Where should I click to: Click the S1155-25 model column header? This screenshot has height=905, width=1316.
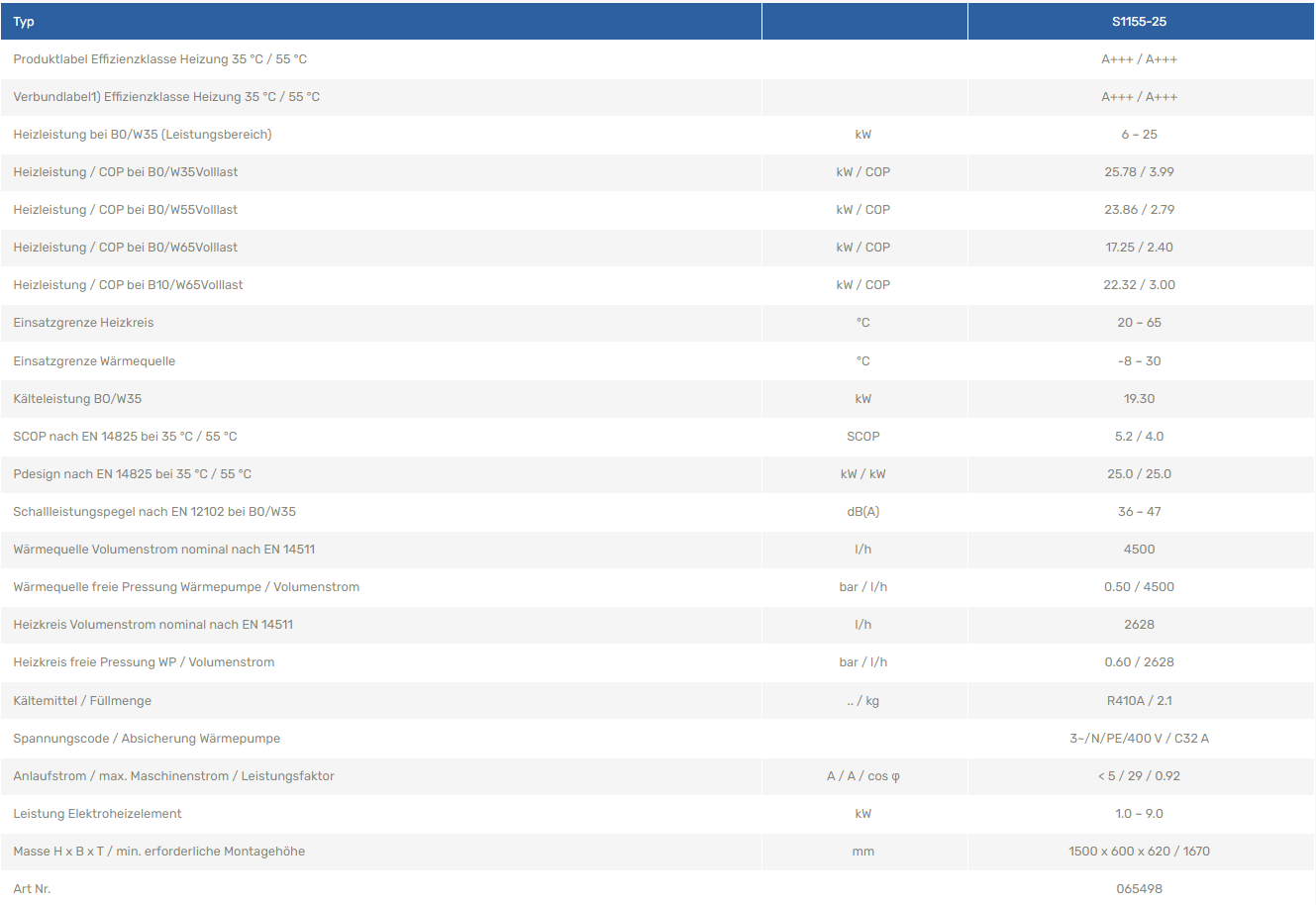click(1139, 22)
